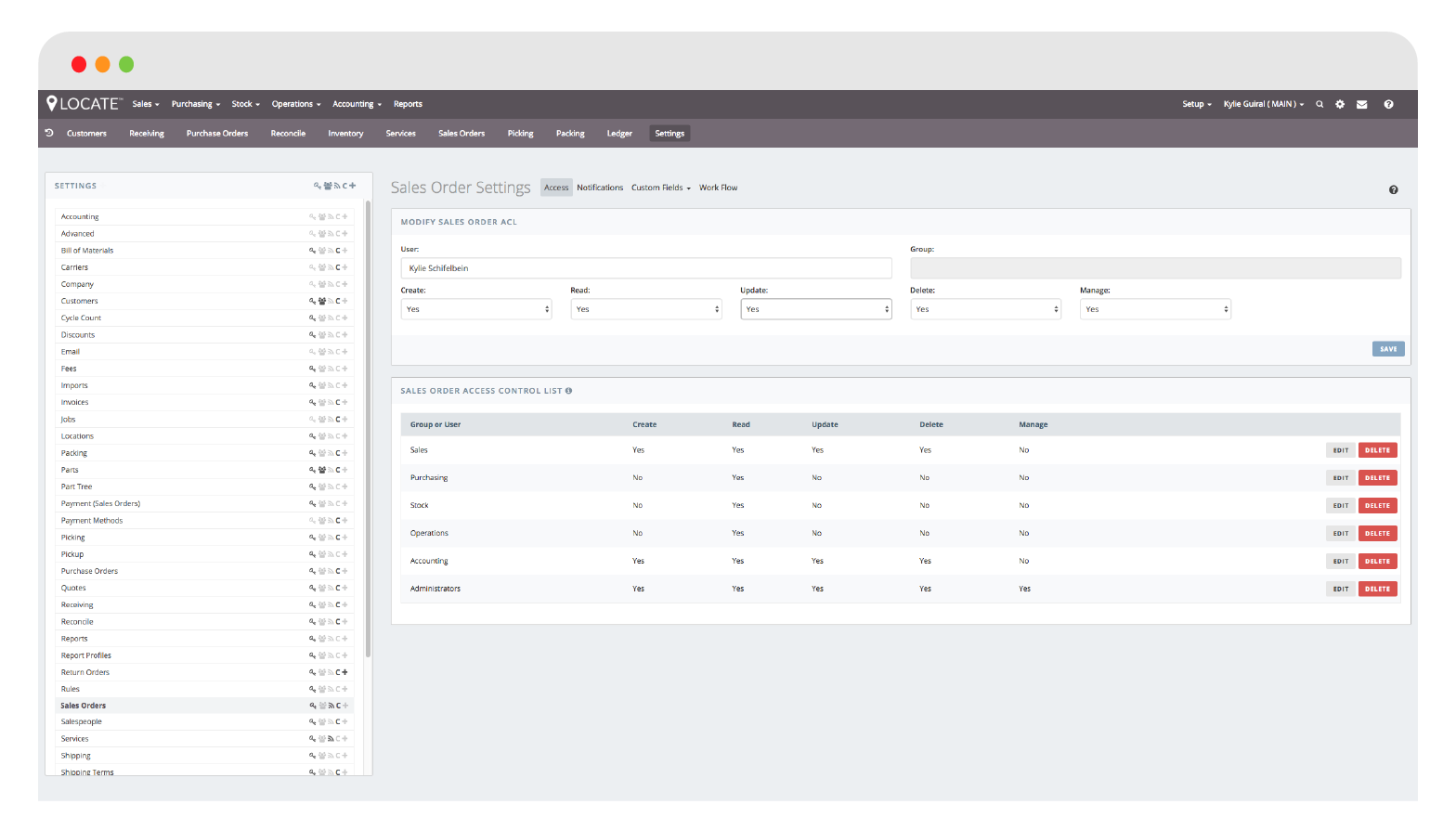This screenshot has width=1456, height=830.
Task: Click the C icon on Jobs row
Action: (338, 420)
